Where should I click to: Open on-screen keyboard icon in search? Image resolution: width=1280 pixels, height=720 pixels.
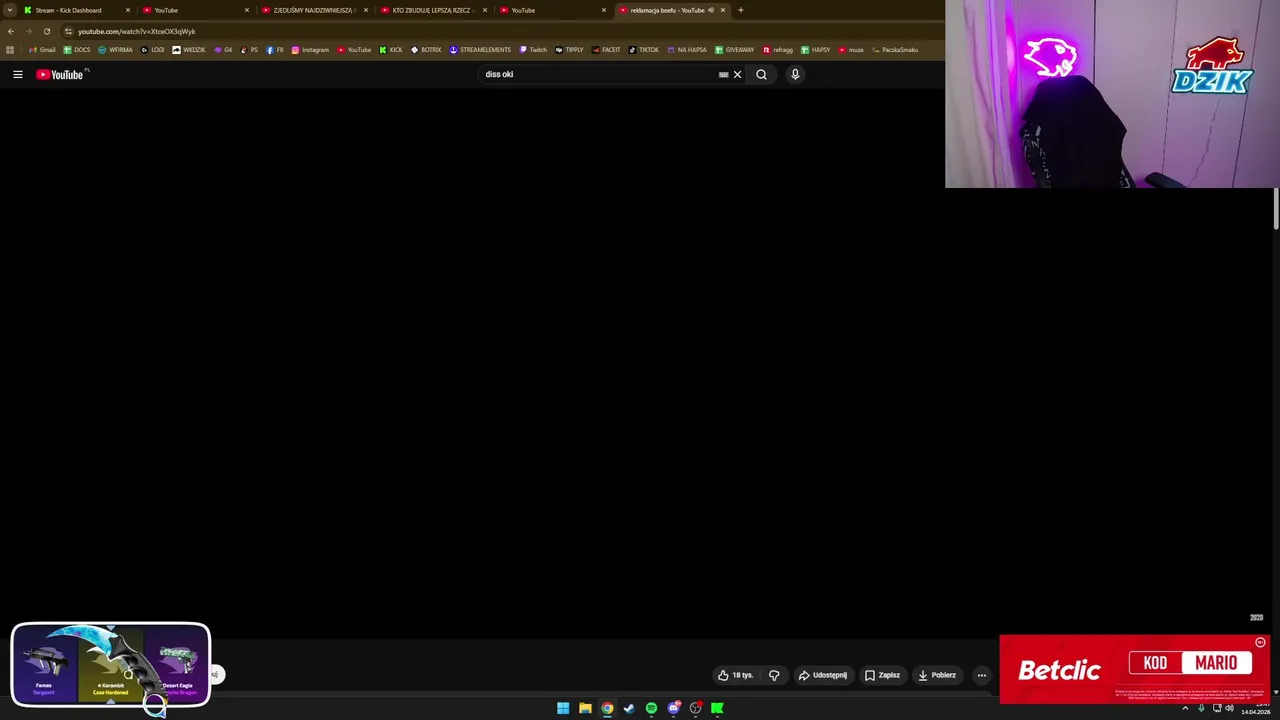(723, 74)
